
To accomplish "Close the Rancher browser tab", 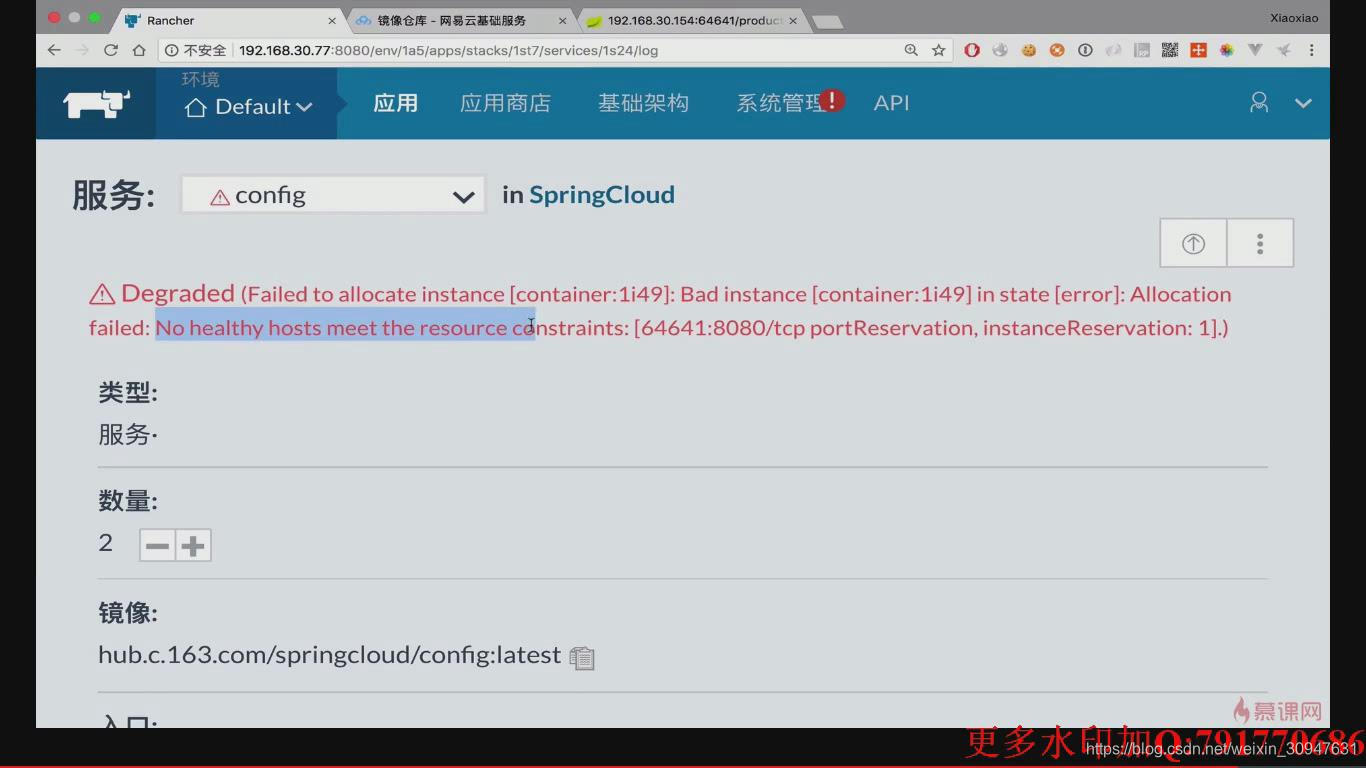I will click(x=332, y=20).
